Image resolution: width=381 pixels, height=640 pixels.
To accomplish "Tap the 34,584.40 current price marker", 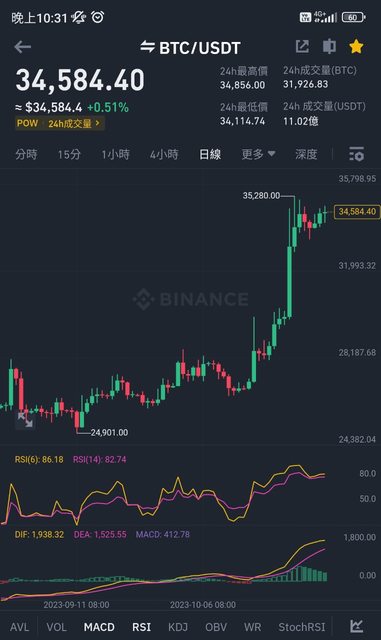I will (357, 211).
